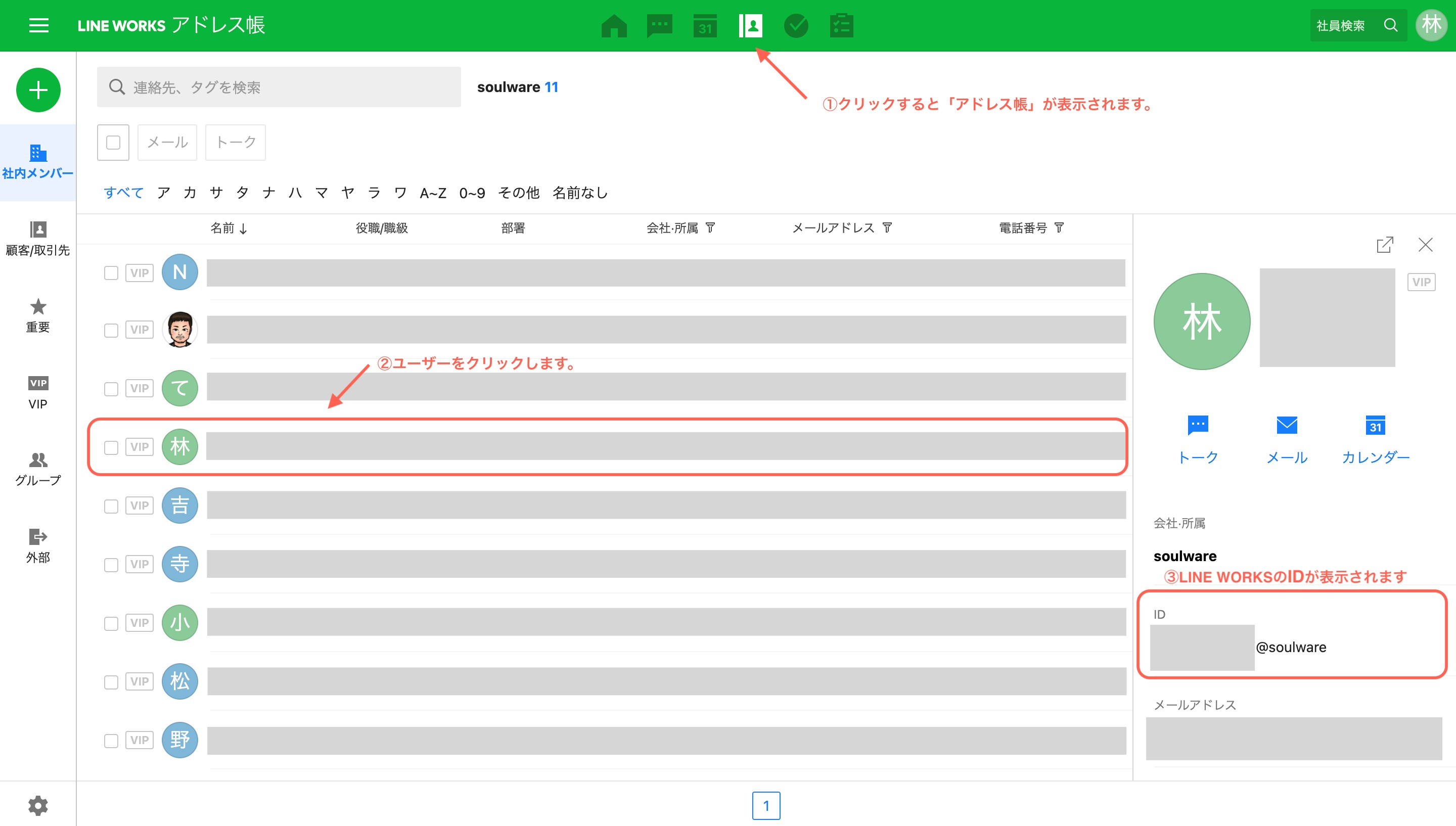The image size is (1456, 826).
Task: Open the Tasks checkmark icon in header
Action: (x=796, y=26)
